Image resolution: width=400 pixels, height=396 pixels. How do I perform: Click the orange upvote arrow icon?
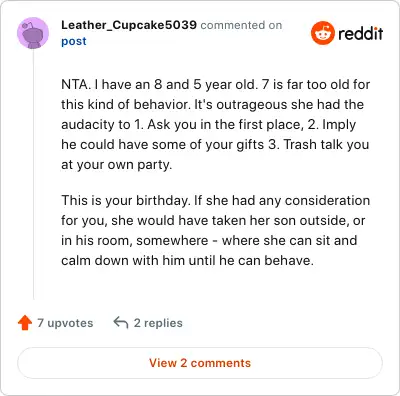pos(25,323)
